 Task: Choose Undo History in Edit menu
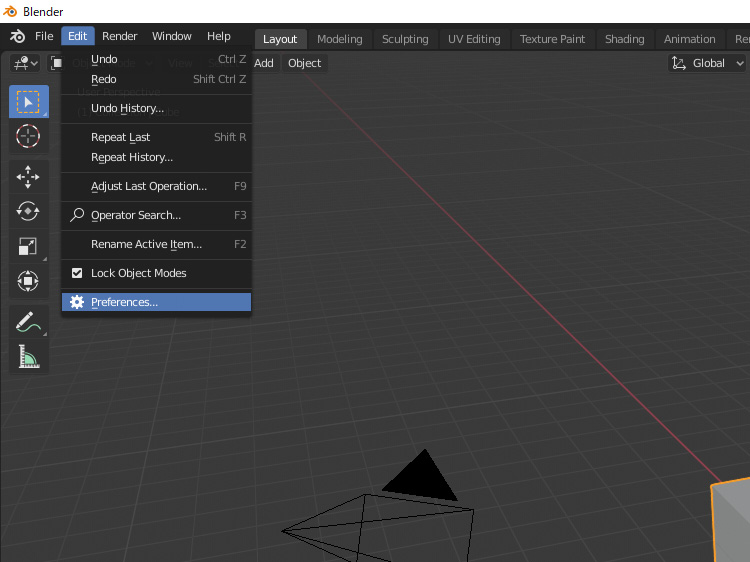pos(127,108)
